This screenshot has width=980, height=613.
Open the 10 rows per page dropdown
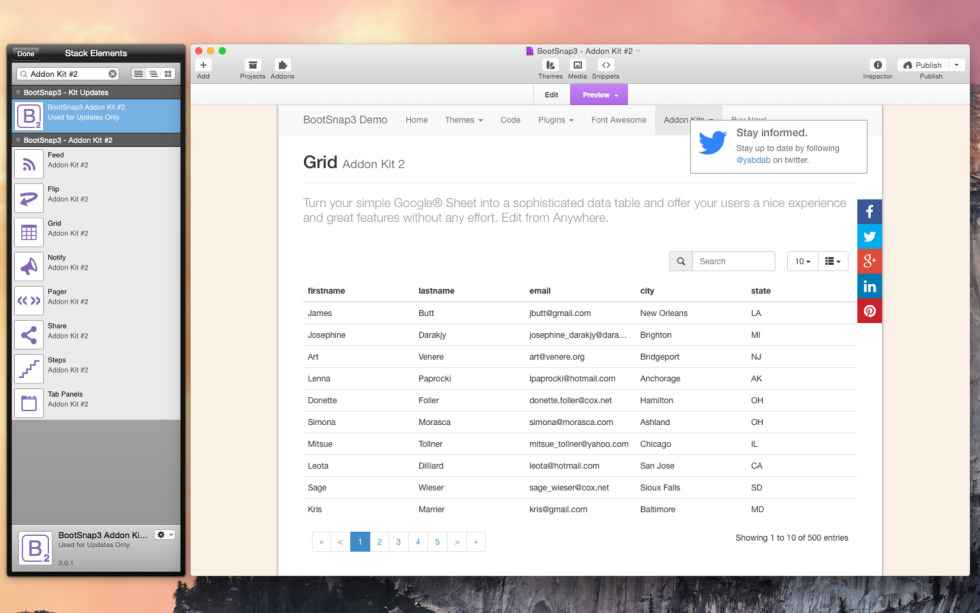802,261
